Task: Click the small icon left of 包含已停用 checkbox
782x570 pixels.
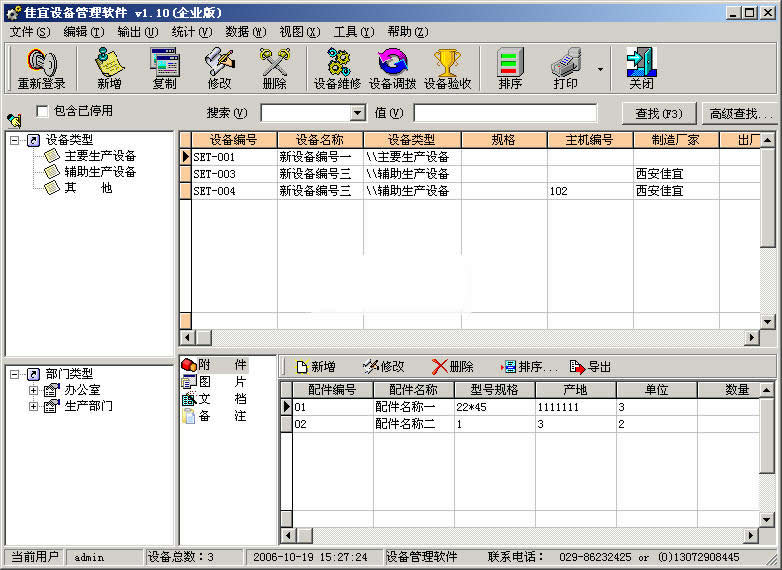Action: click(x=14, y=120)
